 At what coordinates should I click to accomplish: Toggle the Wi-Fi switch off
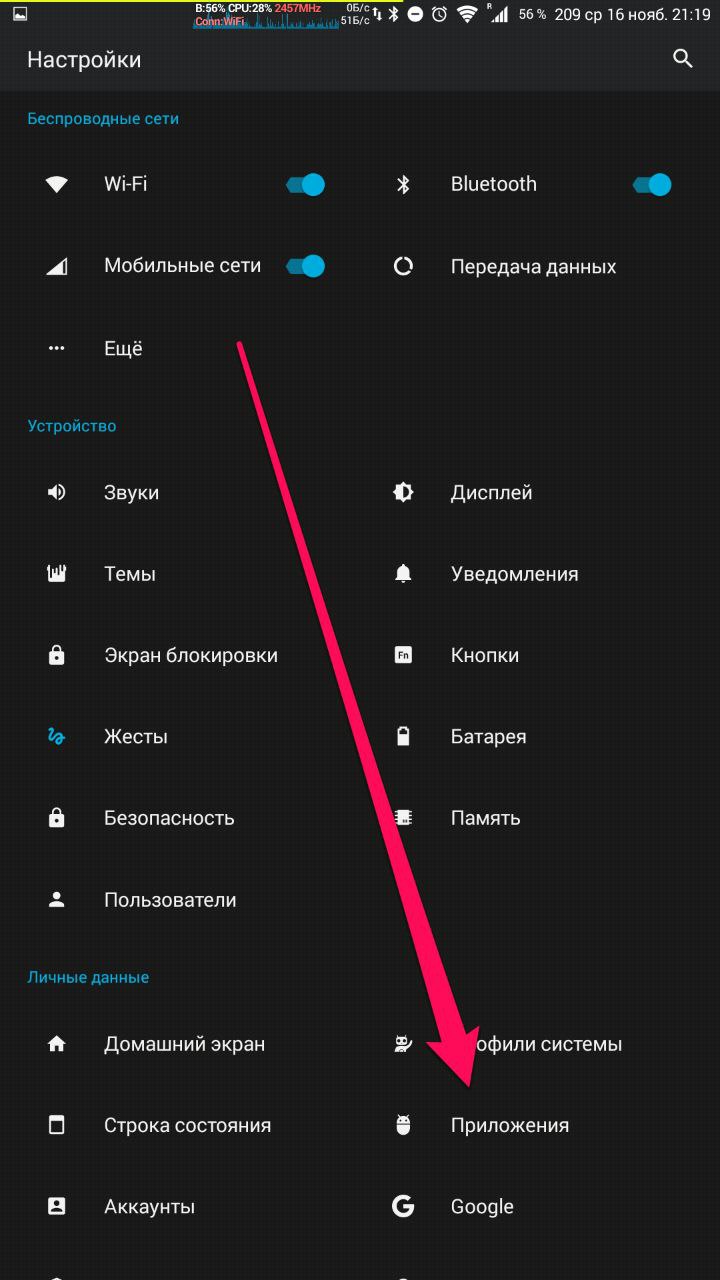click(x=306, y=184)
